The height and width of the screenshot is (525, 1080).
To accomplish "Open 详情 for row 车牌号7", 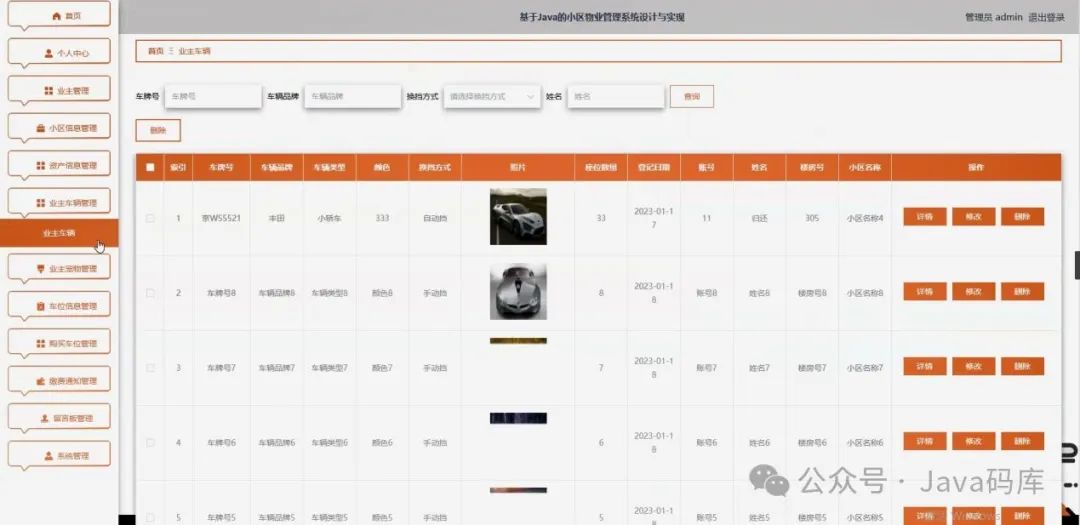I will pyautogui.click(x=924, y=367).
